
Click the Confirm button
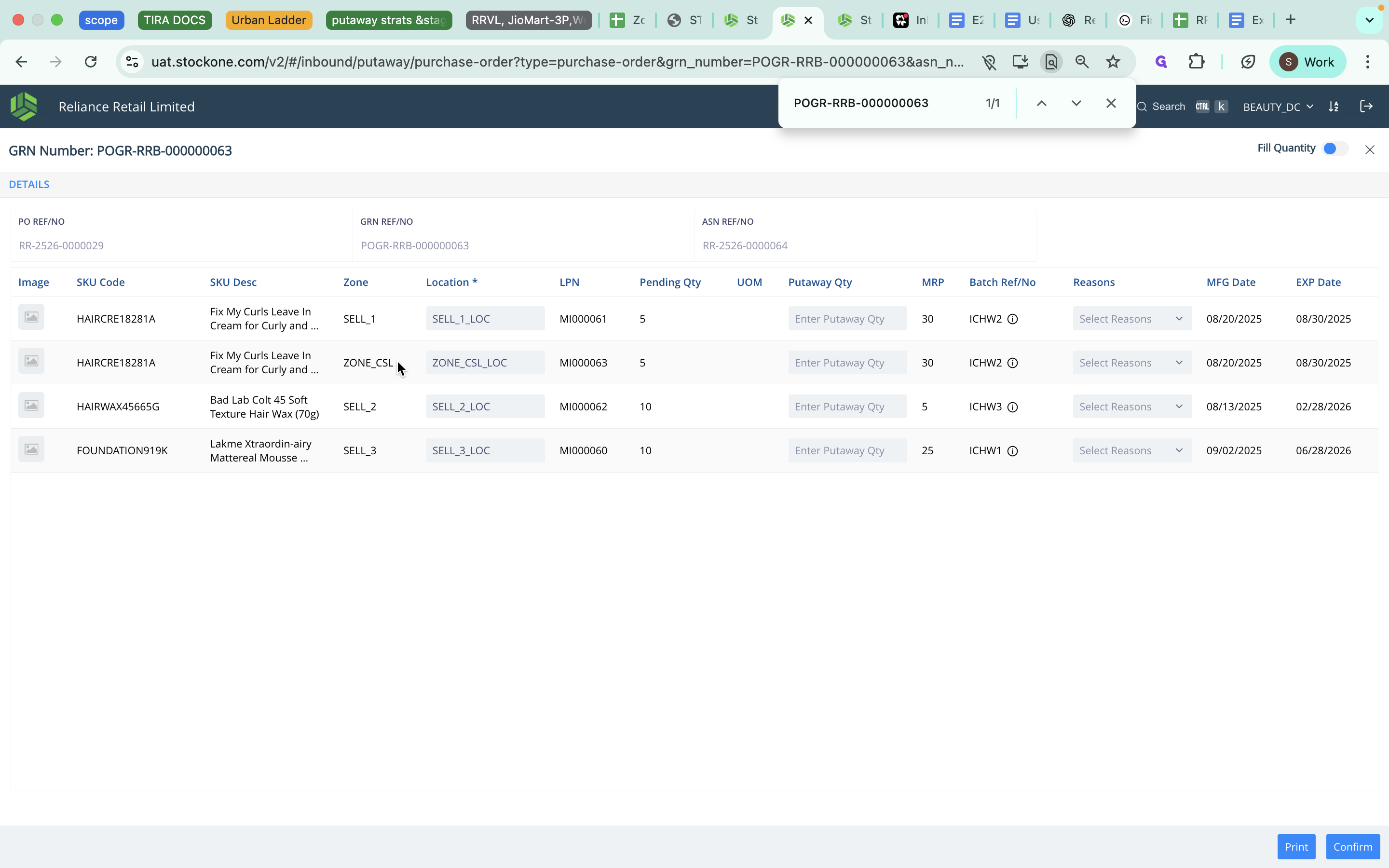click(1352, 846)
